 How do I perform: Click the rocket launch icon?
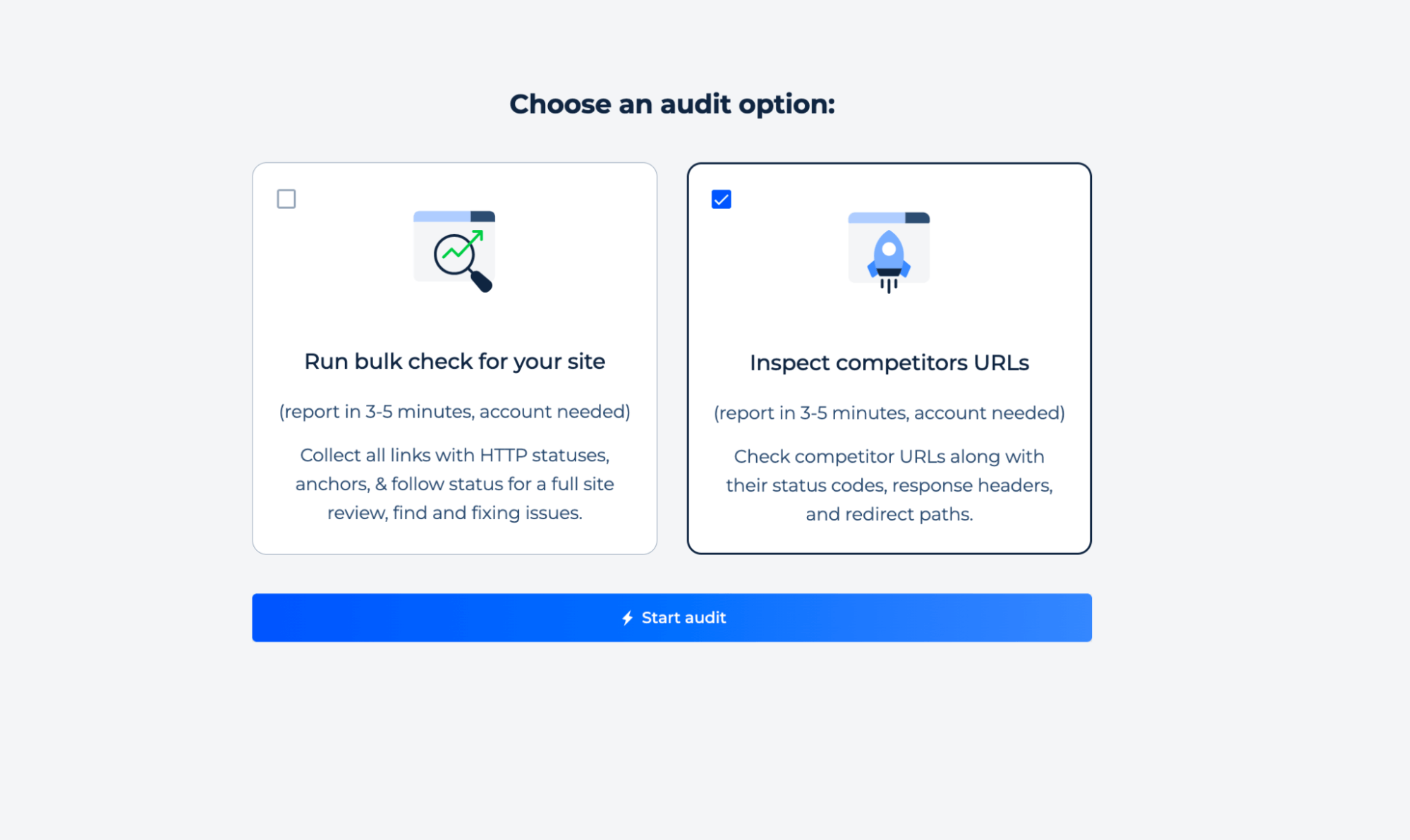(889, 252)
